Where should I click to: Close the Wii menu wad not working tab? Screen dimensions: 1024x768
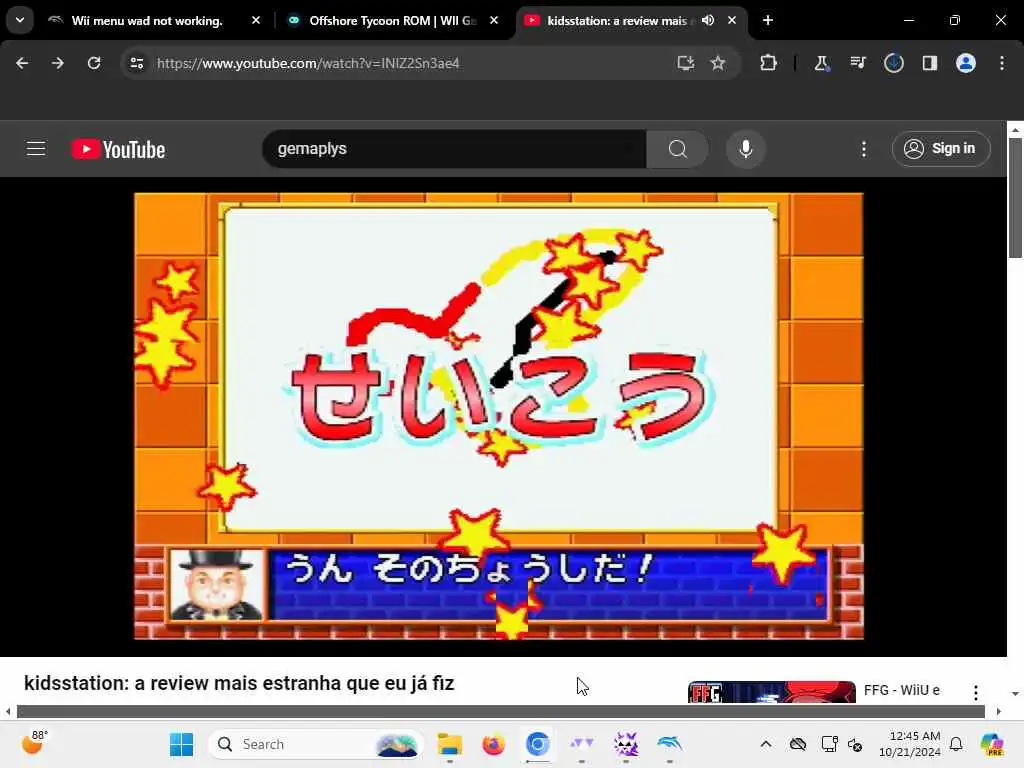click(x=256, y=20)
